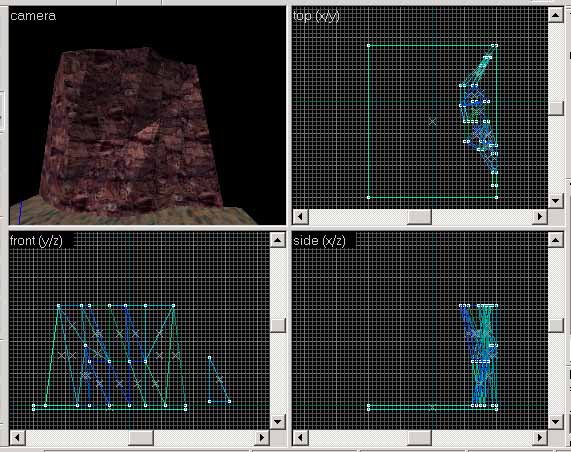Select the side (x/z) viewport label
The image size is (571, 452).
click(x=319, y=241)
